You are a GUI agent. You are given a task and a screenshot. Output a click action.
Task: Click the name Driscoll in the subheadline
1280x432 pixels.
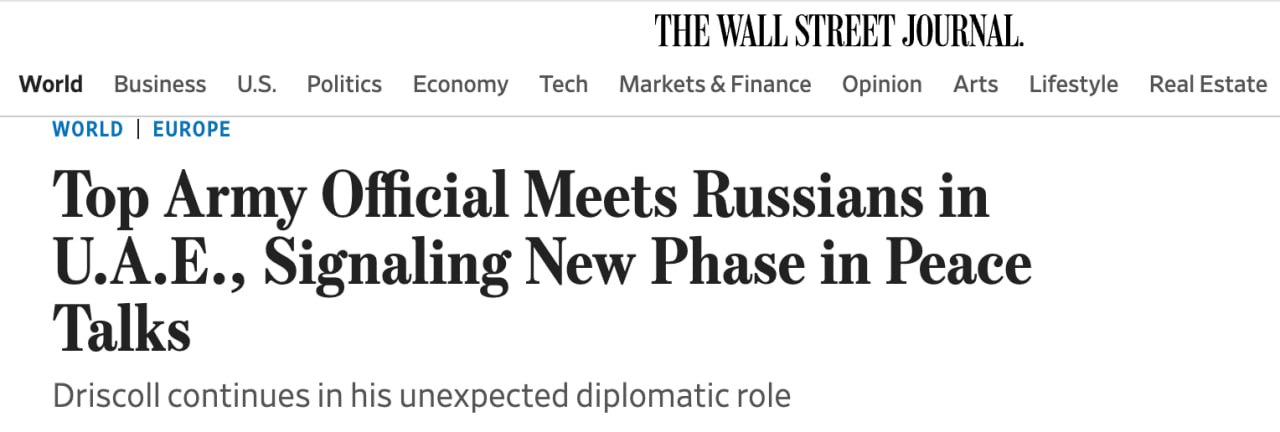pyautogui.click(x=106, y=396)
